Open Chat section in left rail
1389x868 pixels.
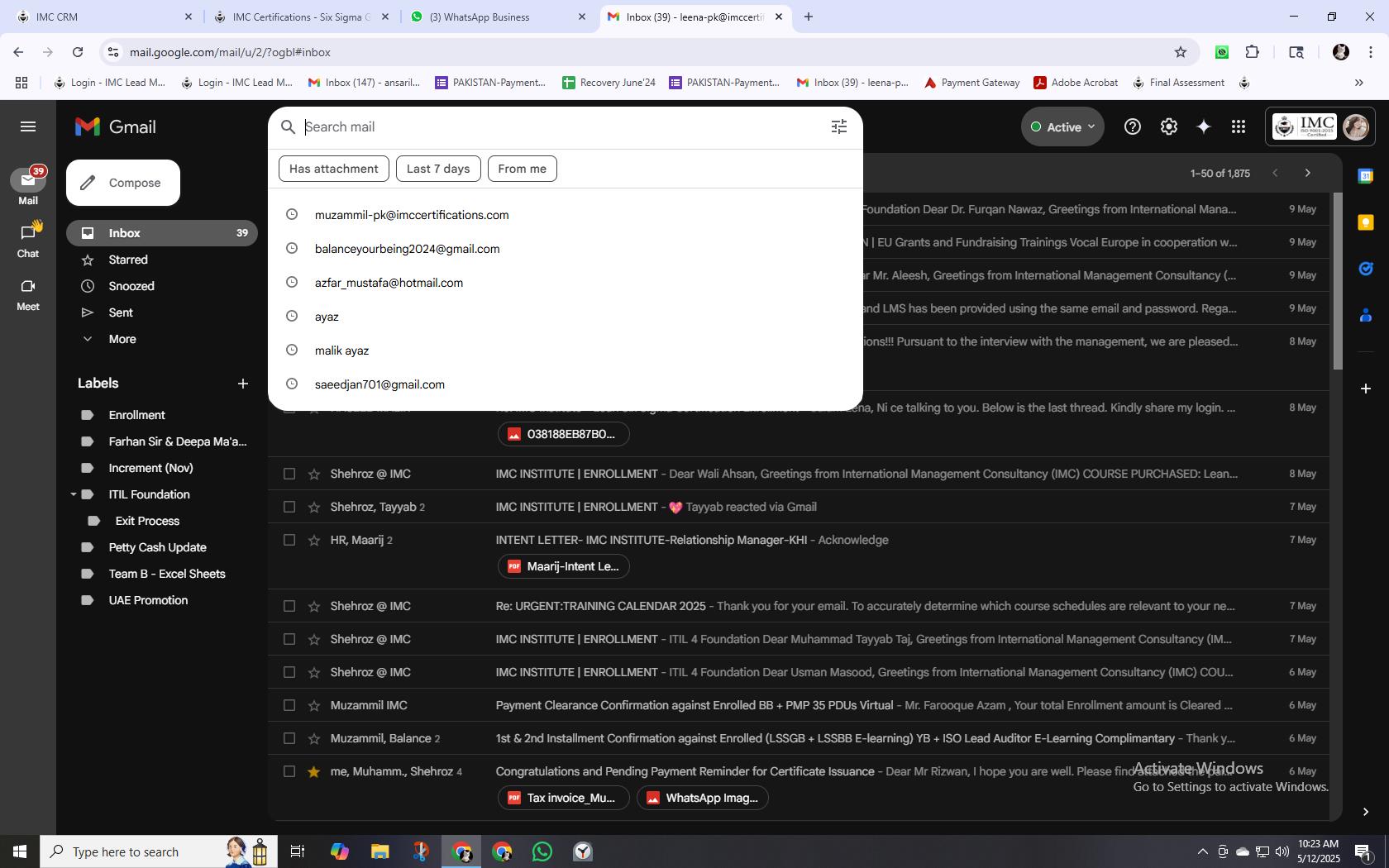tap(28, 240)
